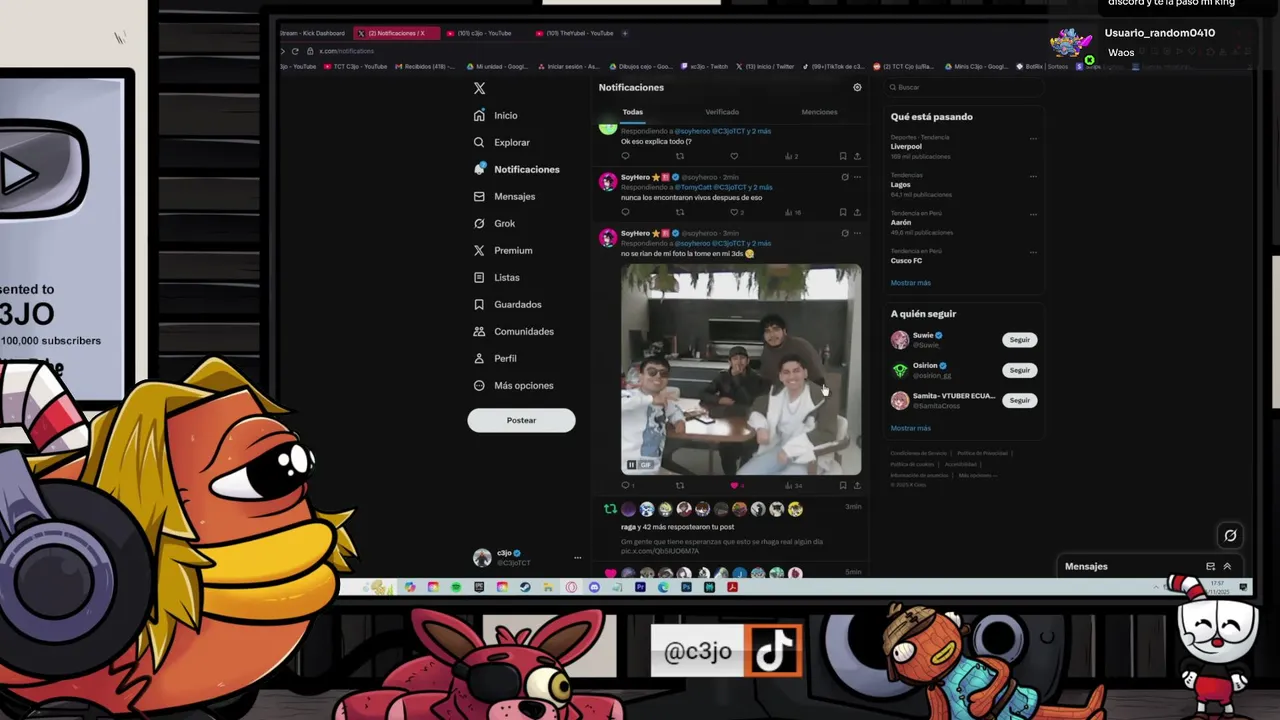Open Mensajes in the sidebar

tap(505, 196)
